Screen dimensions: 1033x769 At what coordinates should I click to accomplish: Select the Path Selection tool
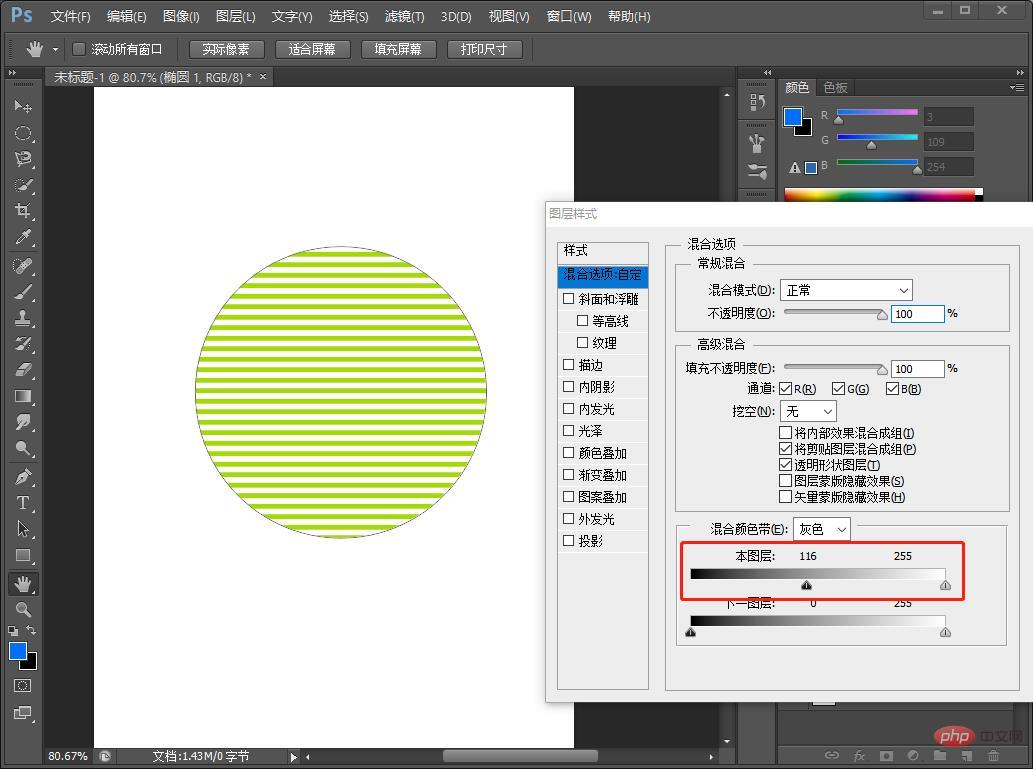pos(22,529)
